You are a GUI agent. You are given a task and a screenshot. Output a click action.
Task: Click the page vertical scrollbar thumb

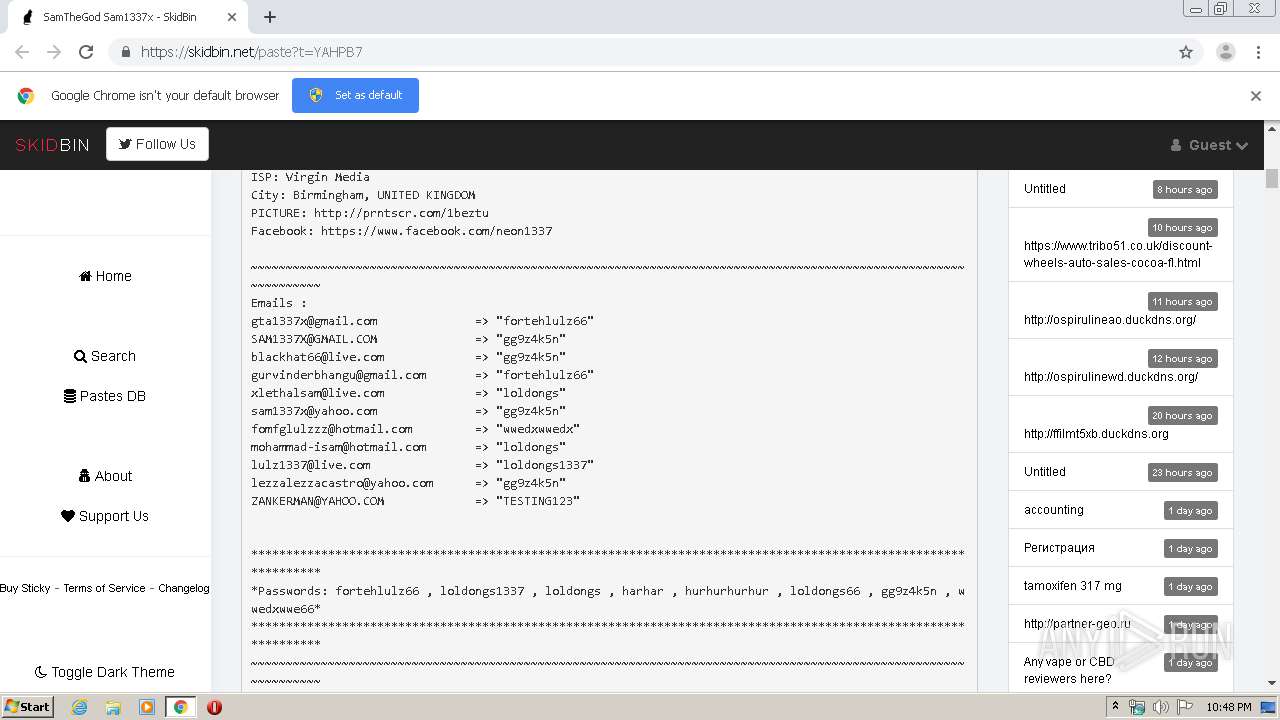click(1272, 179)
